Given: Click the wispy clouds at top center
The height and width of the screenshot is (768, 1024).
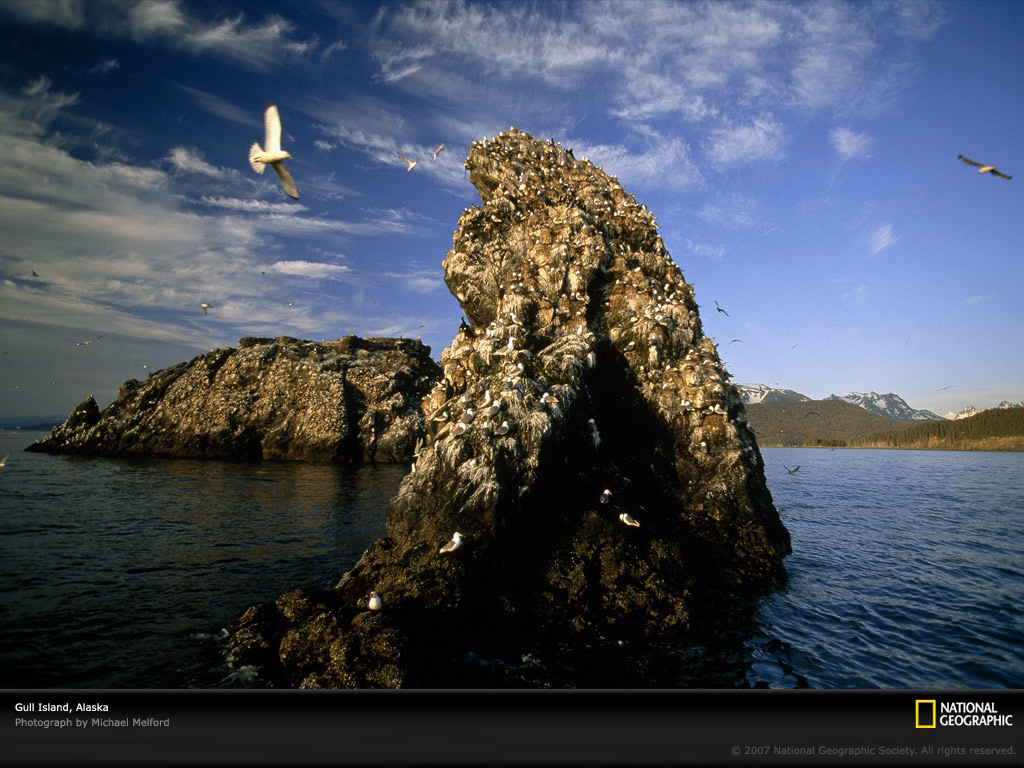Looking at the screenshot, I should pos(600,50).
